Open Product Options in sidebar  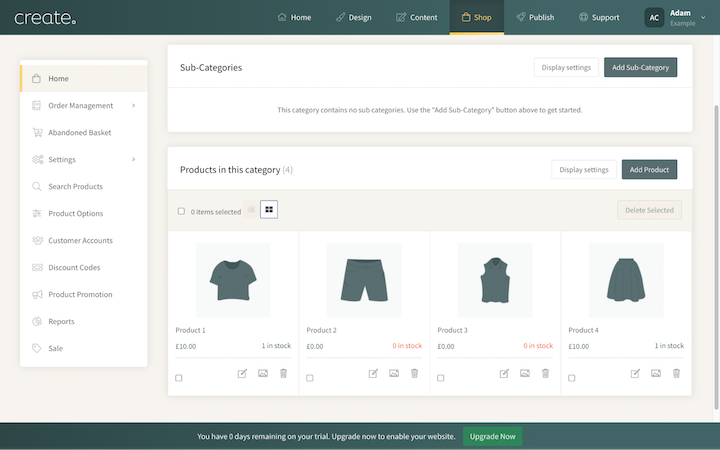84,214
